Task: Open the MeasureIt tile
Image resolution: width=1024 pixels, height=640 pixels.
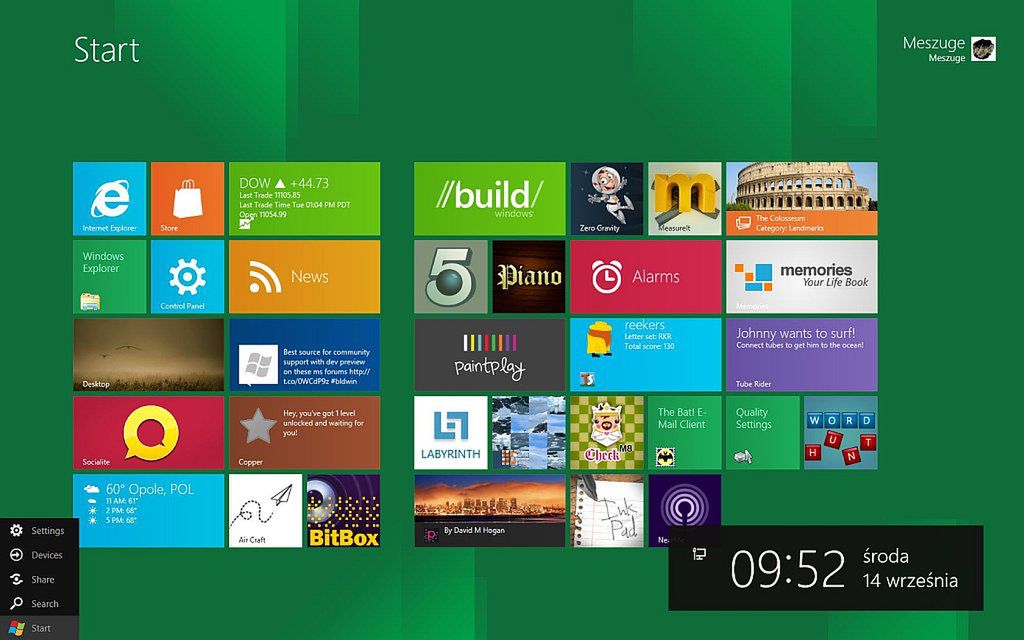Action: click(x=685, y=199)
